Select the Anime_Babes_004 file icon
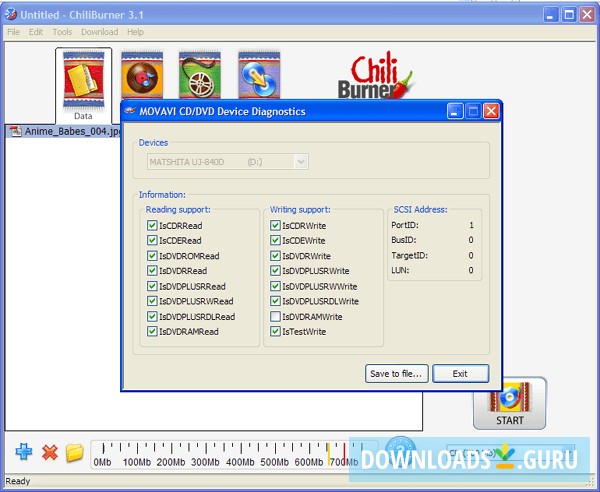Screen dimensions: 600x492 point(16,131)
